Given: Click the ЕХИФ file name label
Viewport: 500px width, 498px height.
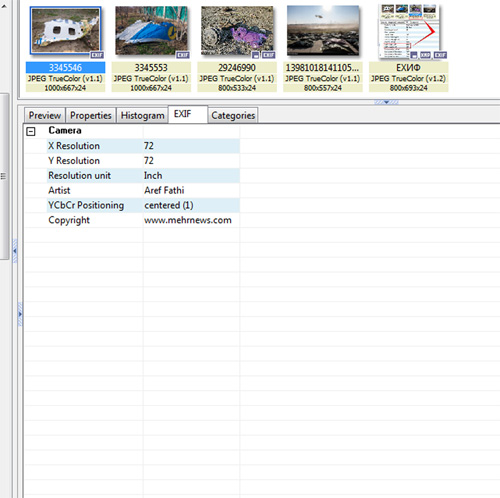Looking at the screenshot, I should (x=408, y=68).
